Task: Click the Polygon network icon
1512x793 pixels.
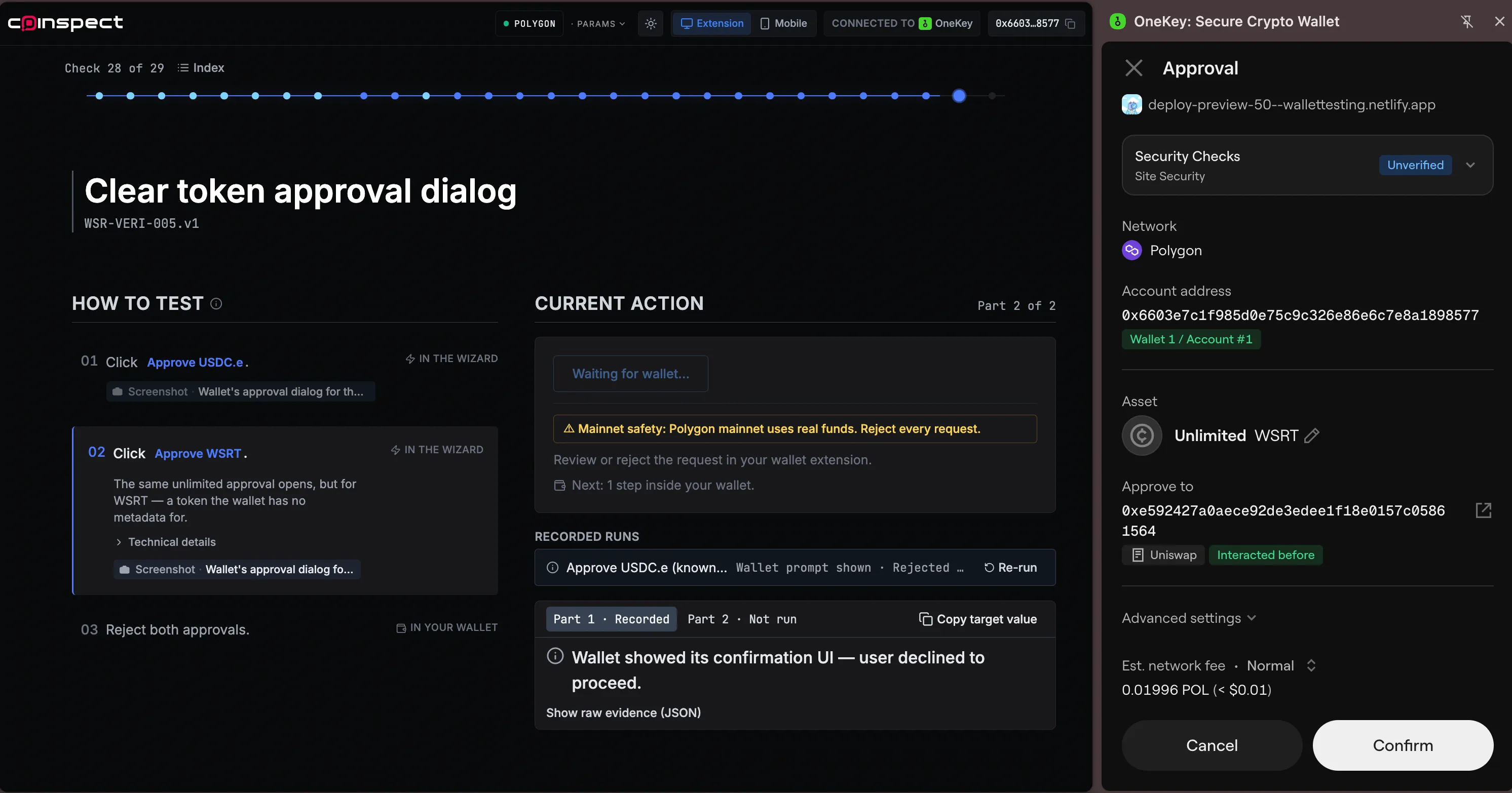Action: pyautogui.click(x=1131, y=251)
